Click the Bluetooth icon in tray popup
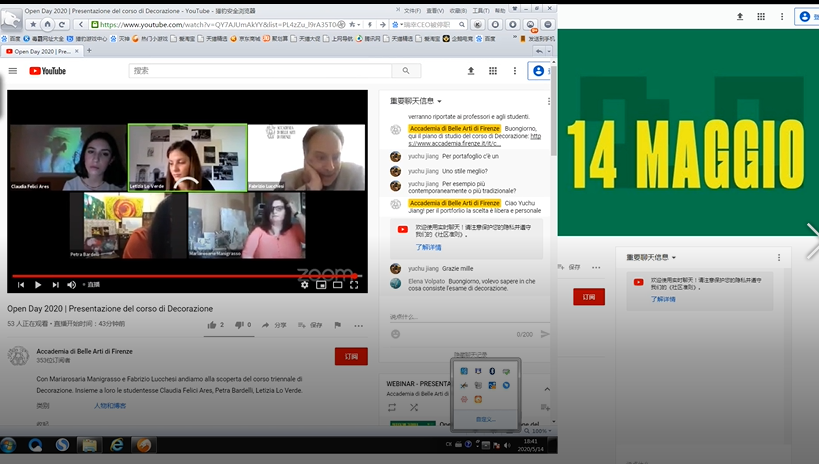 [x=492, y=371]
